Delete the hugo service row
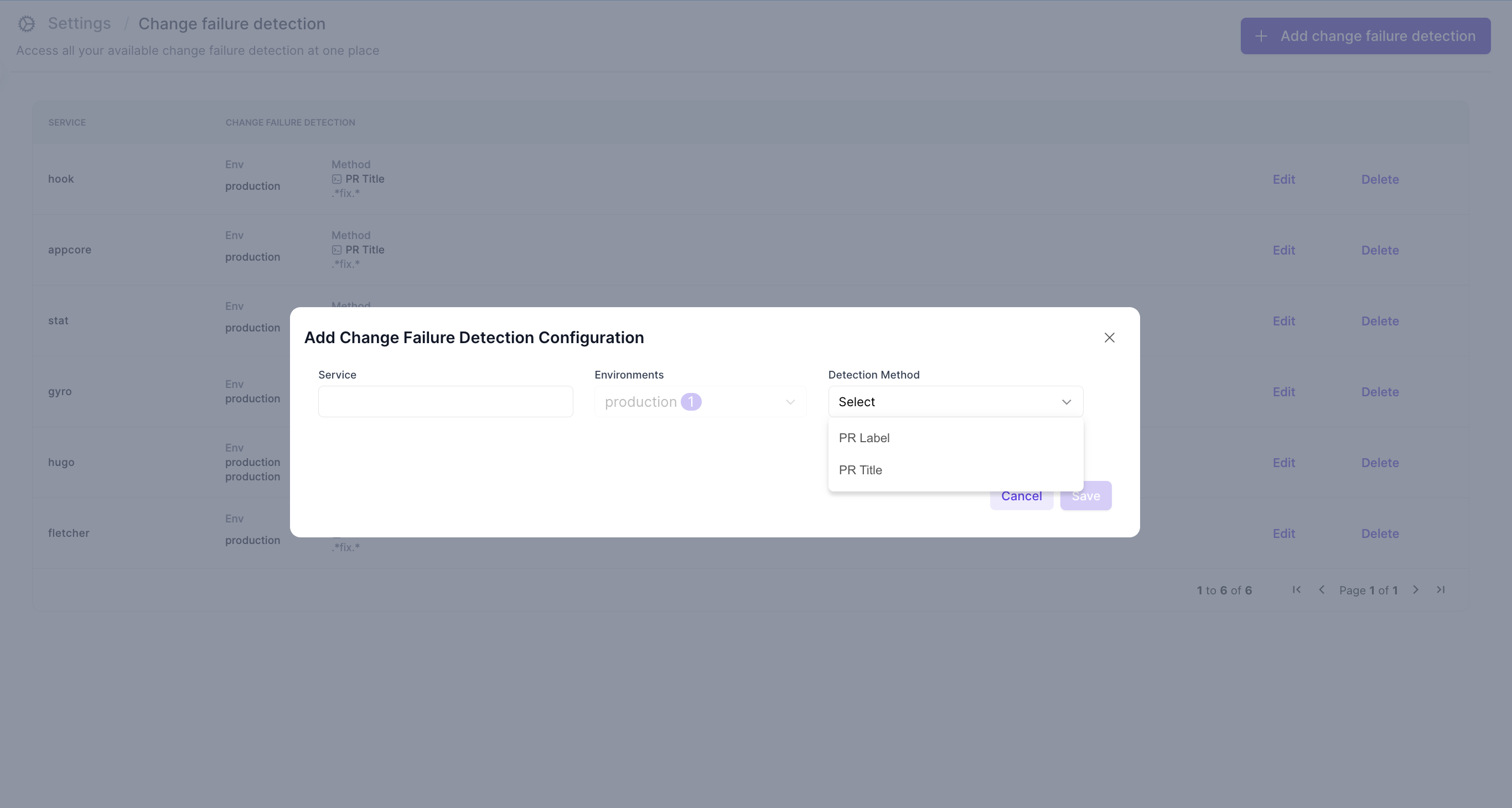This screenshot has height=808, width=1512. (x=1379, y=463)
